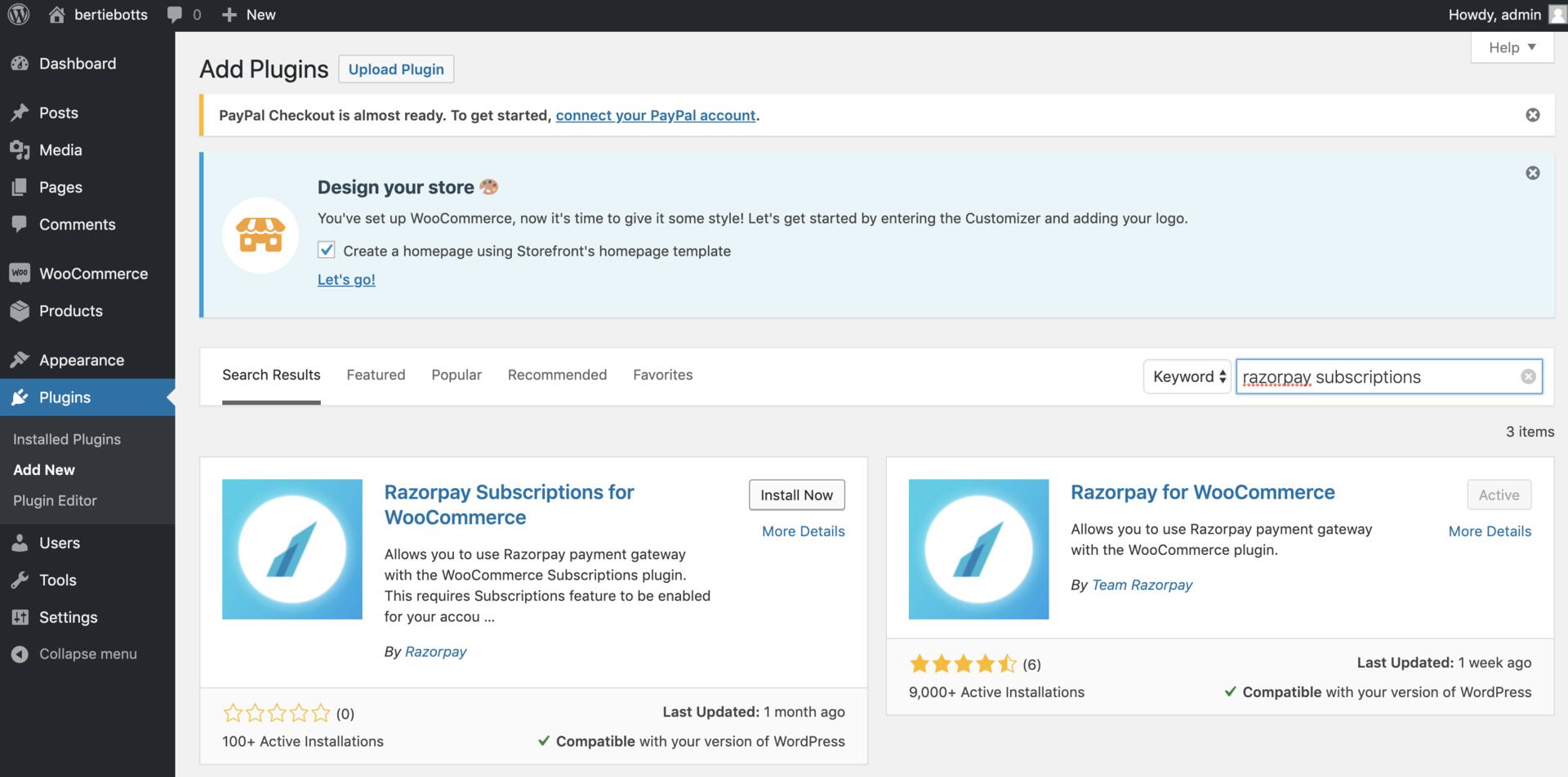This screenshot has width=1568, height=777.
Task: Uncheck Create a homepage using Storefront template
Action: point(327,250)
